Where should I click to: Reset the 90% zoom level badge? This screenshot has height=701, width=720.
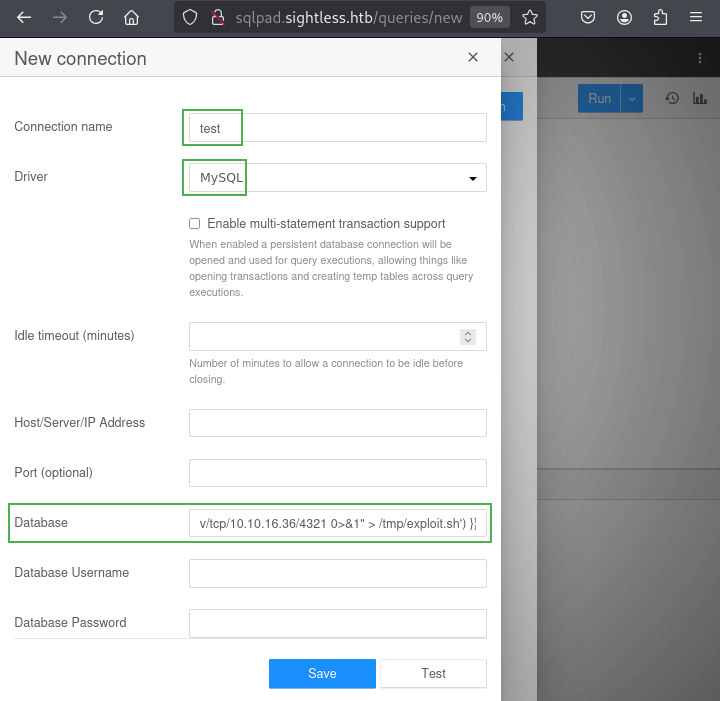coord(489,18)
